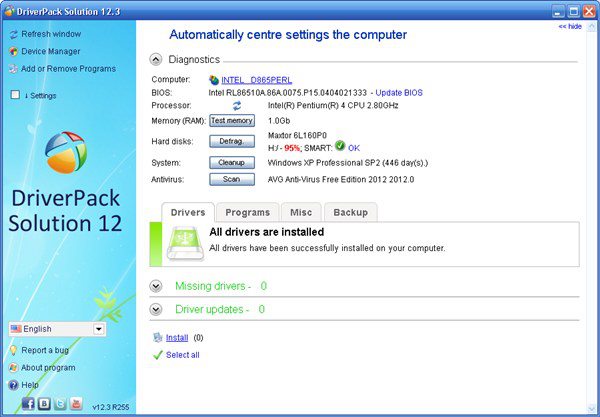Screen dimensions: 600x417
Task: Click the Select all link
Action: click(183, 355)
